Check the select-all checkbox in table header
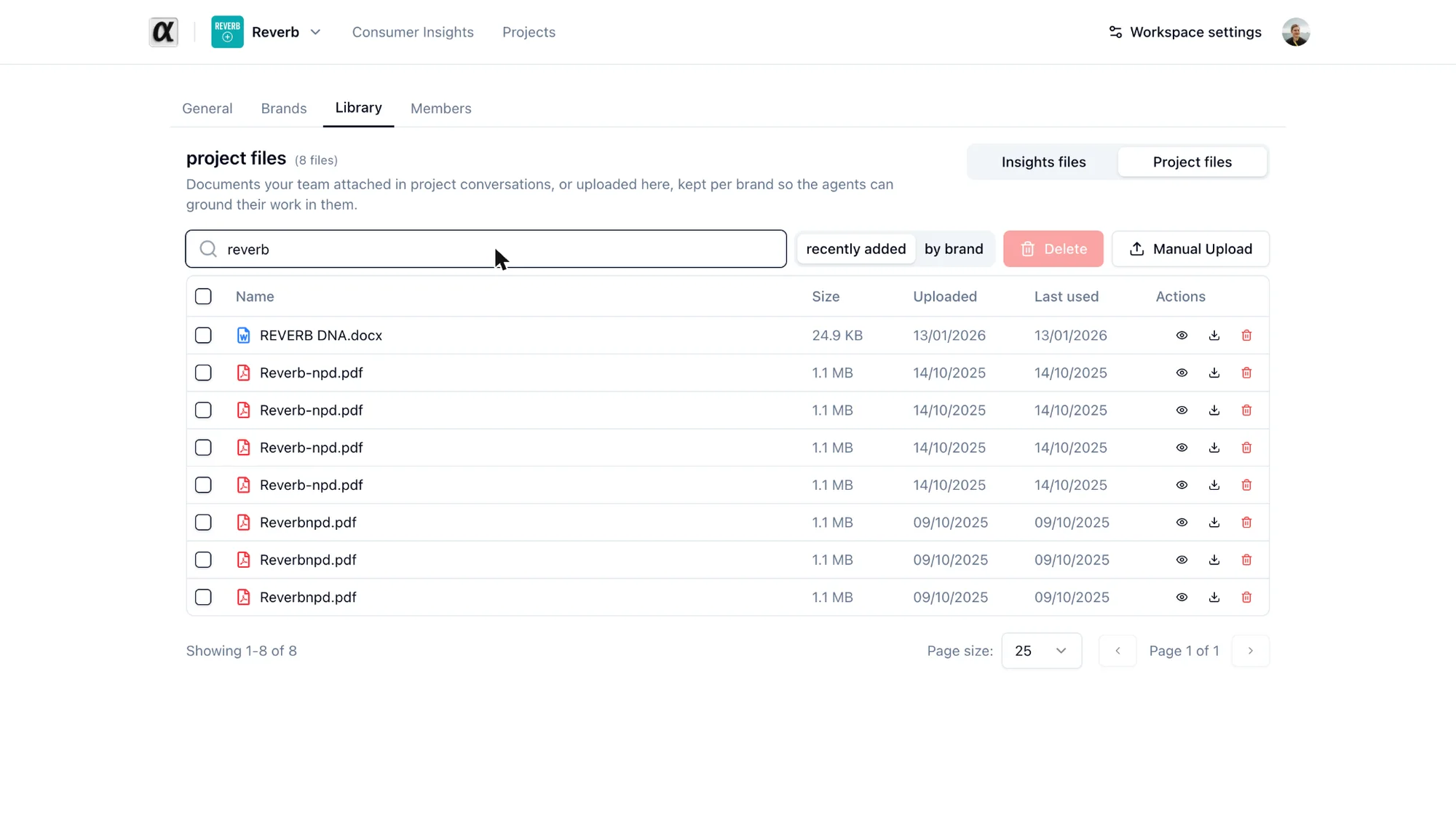The width and height of the screenshot is (1456, 813). (203, 296)
